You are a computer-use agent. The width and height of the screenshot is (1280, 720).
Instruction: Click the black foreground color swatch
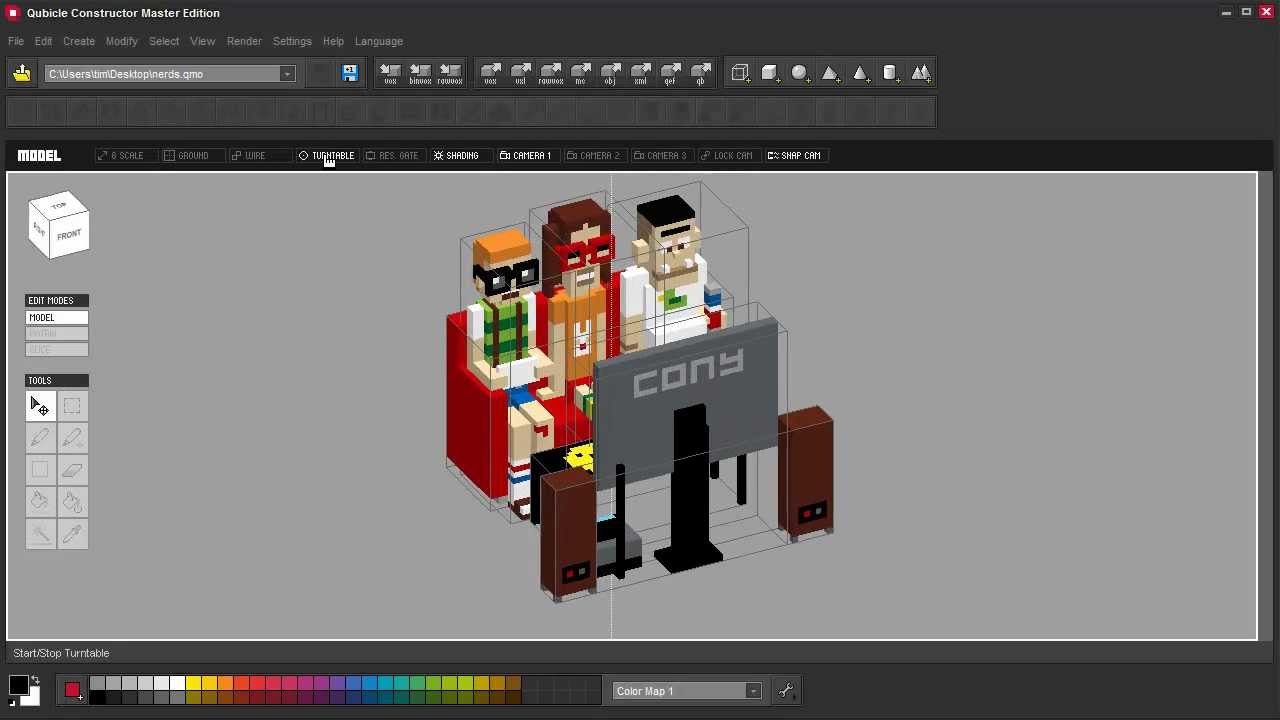click(18, 685)
